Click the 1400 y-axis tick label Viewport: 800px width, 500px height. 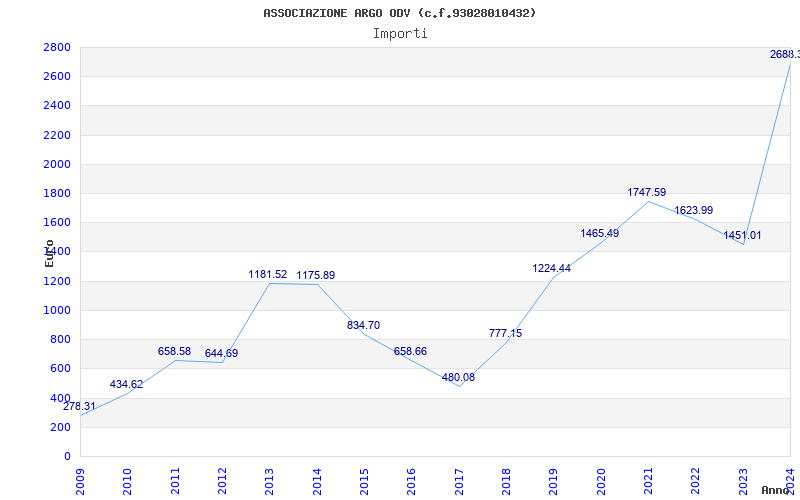[x=58, y=252]
